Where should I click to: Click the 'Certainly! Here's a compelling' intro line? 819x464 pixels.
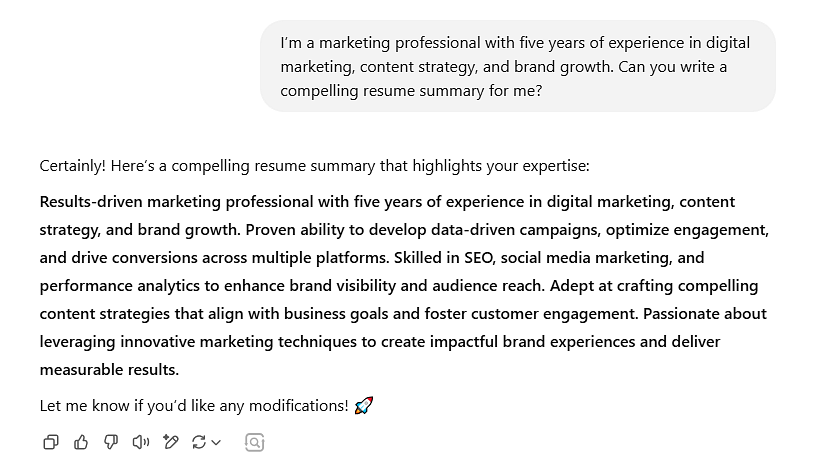coord(314,166)
